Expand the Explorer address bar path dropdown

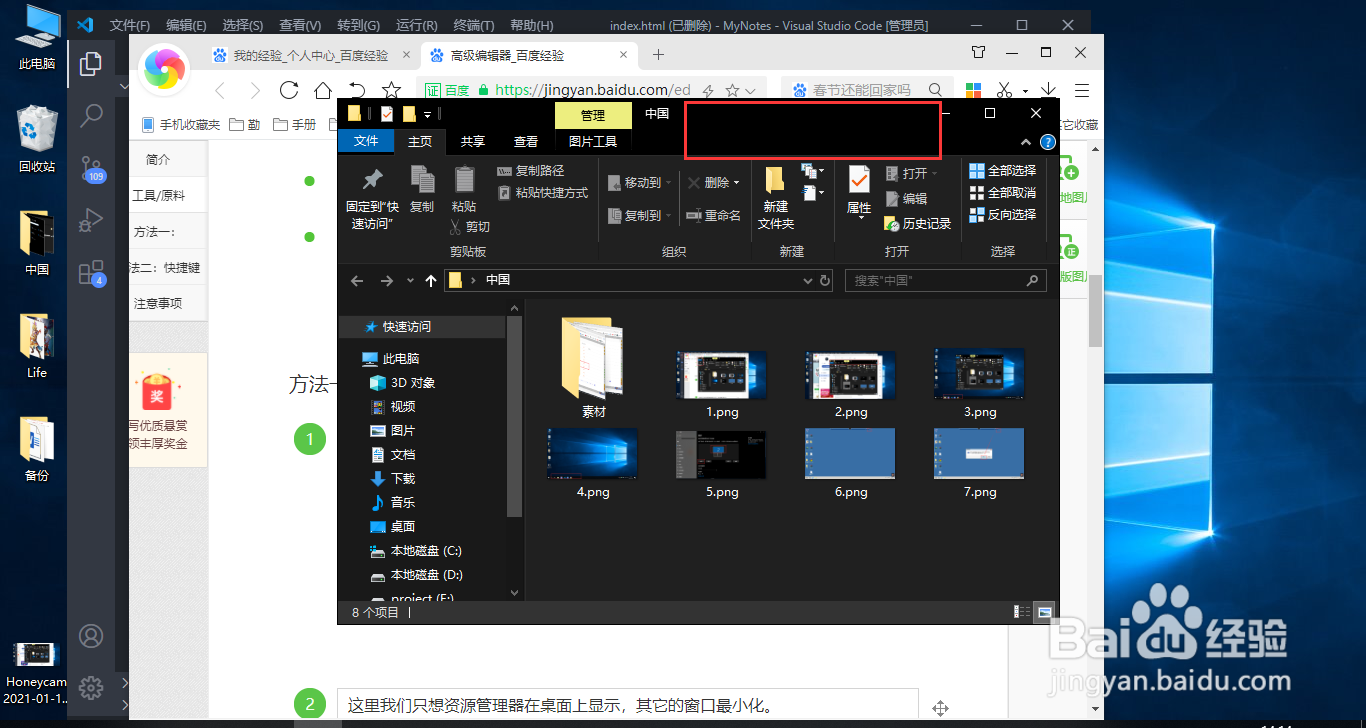click(806, 280)
